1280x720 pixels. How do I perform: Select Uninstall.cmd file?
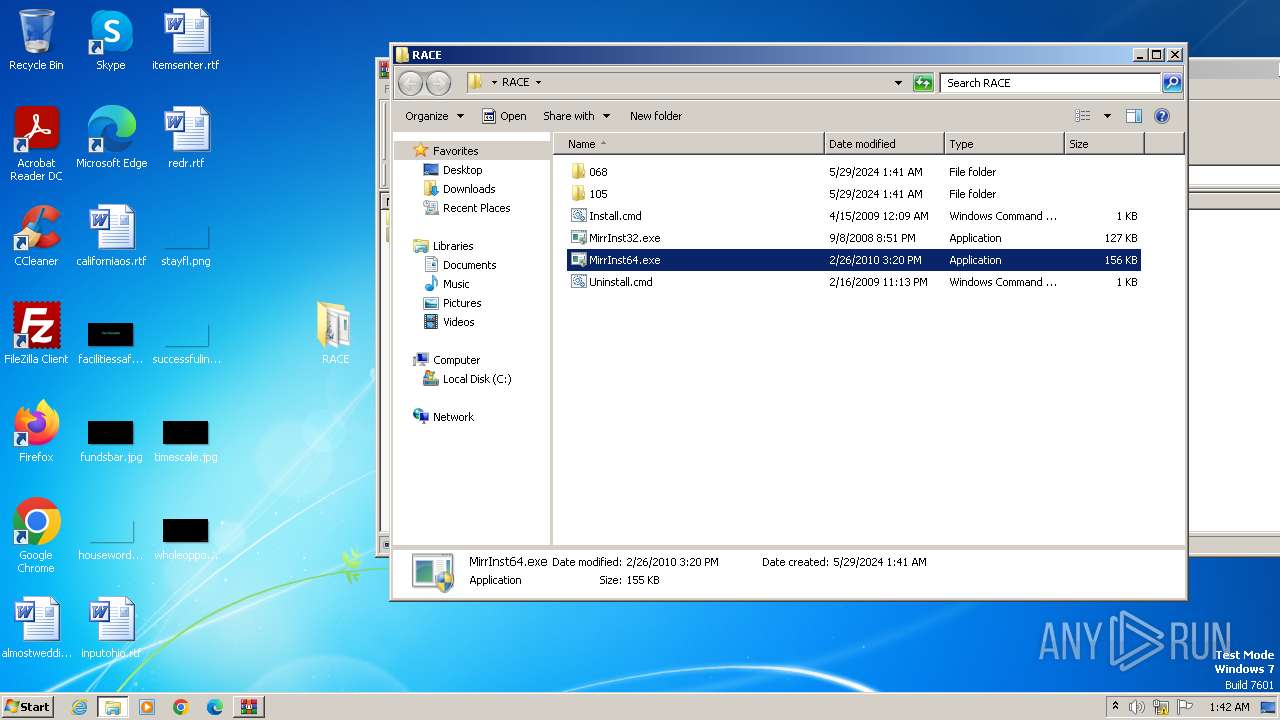pyautogui.click(x=854, y=282)
